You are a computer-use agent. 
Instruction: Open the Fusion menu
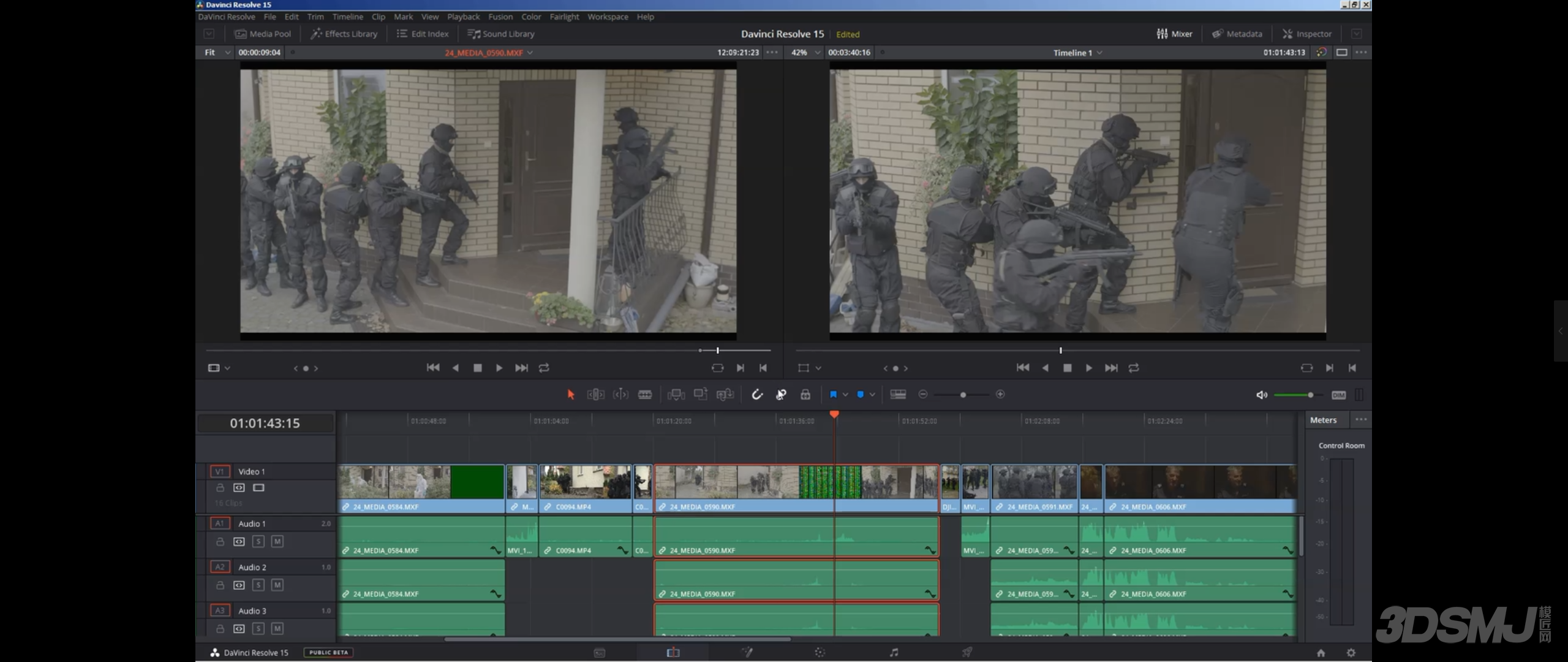click(x=500, y=17)
